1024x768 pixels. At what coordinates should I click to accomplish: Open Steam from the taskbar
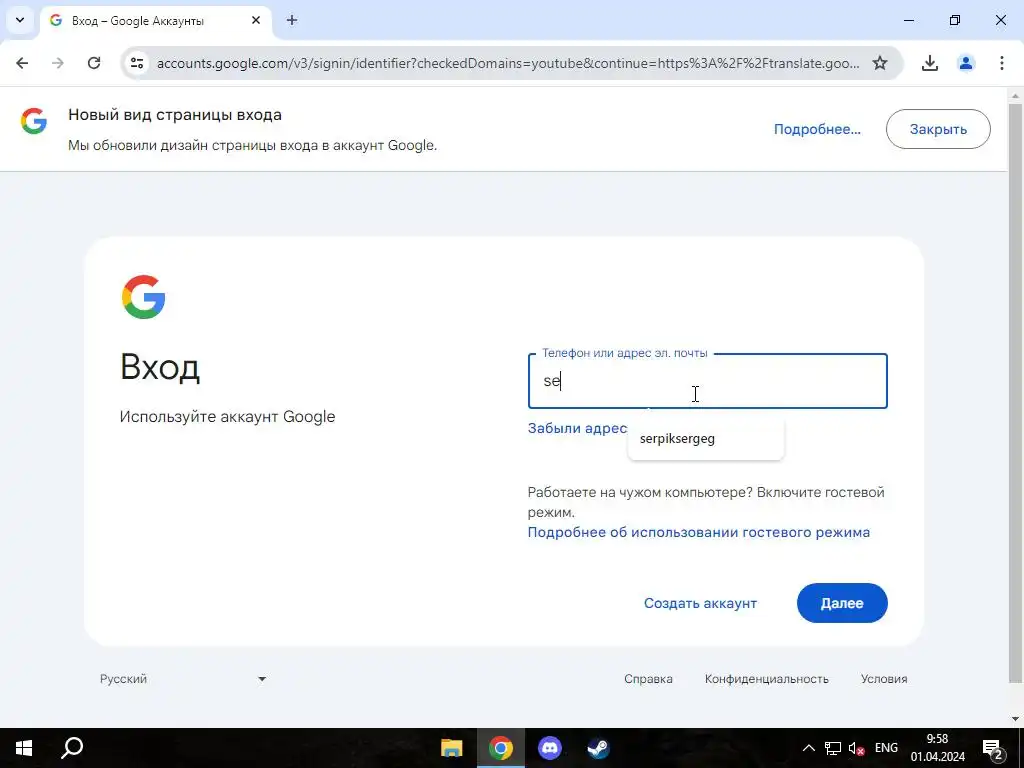pyautogui.click(x=598, y=748)
